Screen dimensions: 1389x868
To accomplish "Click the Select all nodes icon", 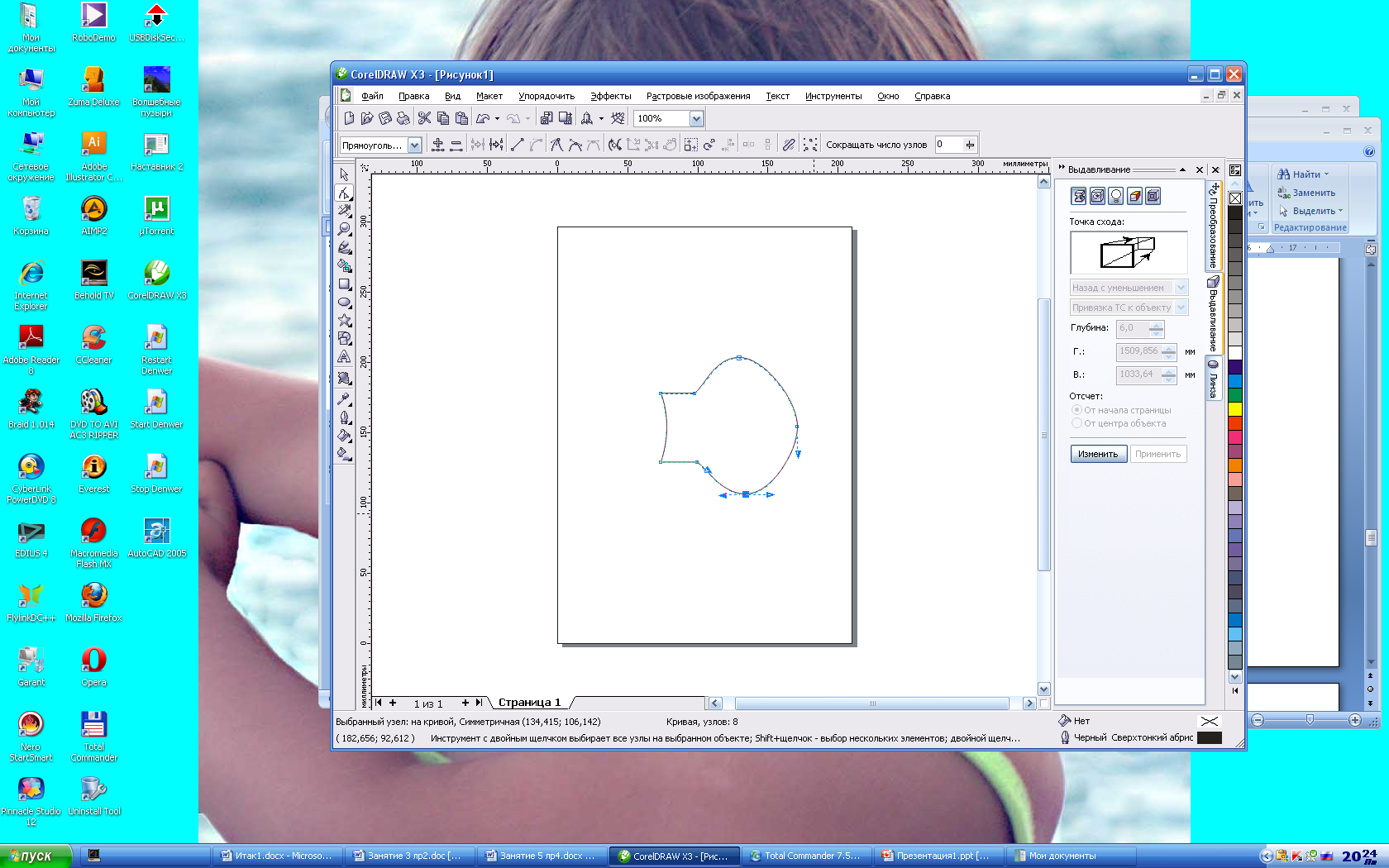I will click(x=810, y=145).
